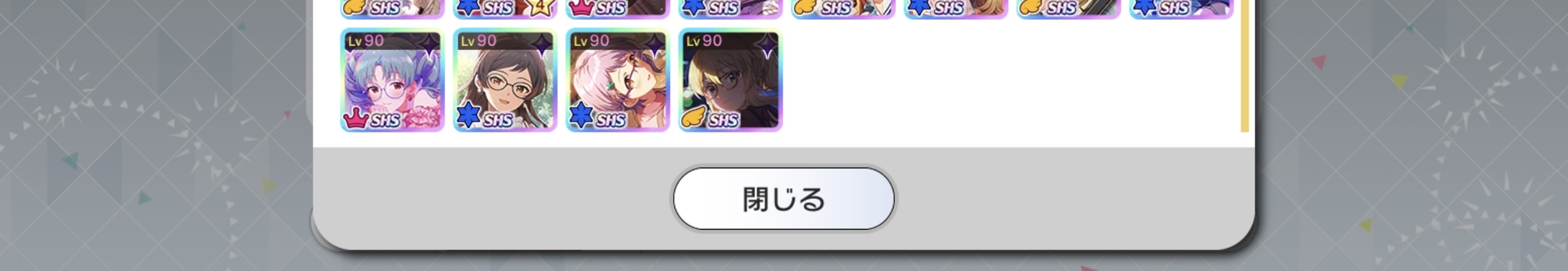
Task: Click the dark sparkle icon on the blonde card
Action: pyautogui.click(x=767, y=43)
